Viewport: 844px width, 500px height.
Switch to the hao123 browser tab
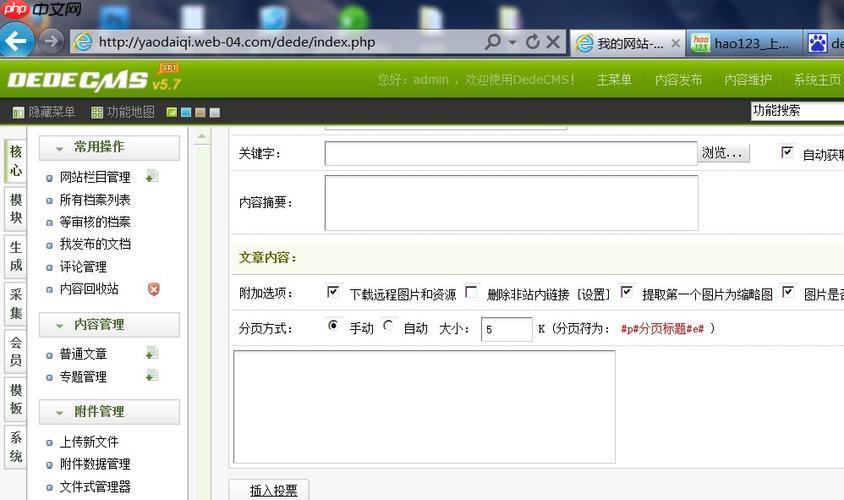tap(745, 43)
